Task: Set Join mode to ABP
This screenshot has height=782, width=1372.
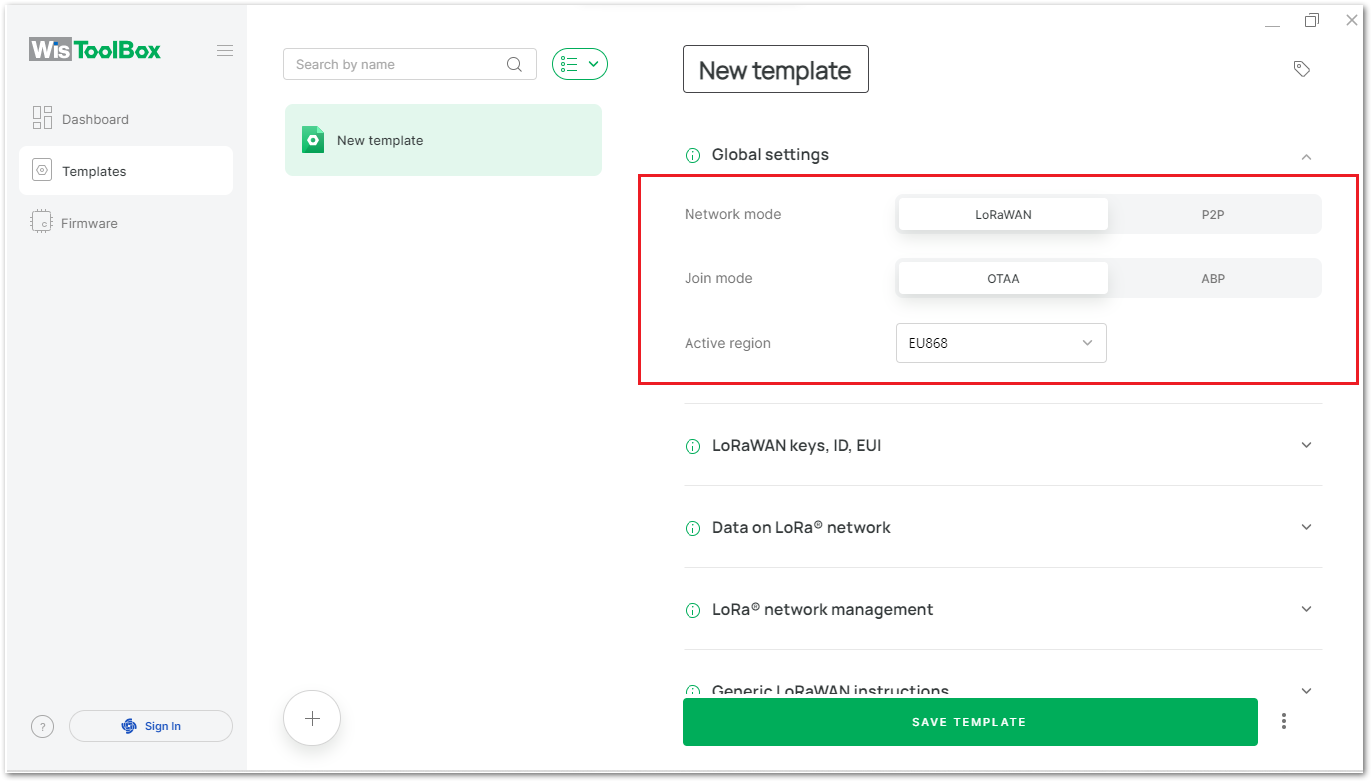Action: (x=1213, y=278)
